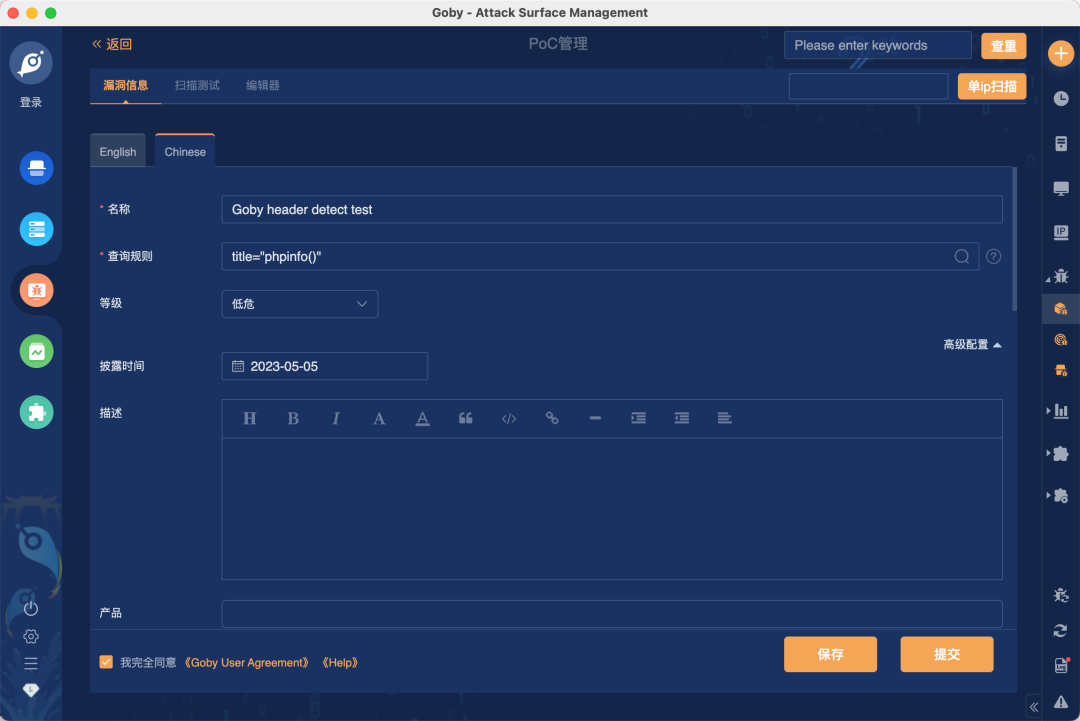Click the PoC package icon highlighted in right sidebar

pos(1061,309)
